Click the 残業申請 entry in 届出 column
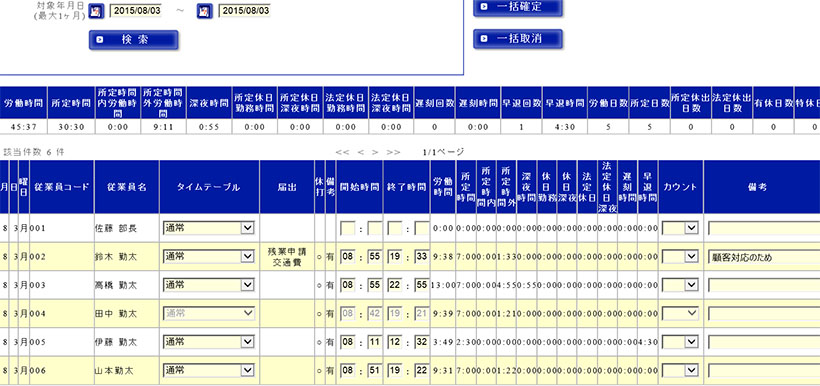 point(287,251)
